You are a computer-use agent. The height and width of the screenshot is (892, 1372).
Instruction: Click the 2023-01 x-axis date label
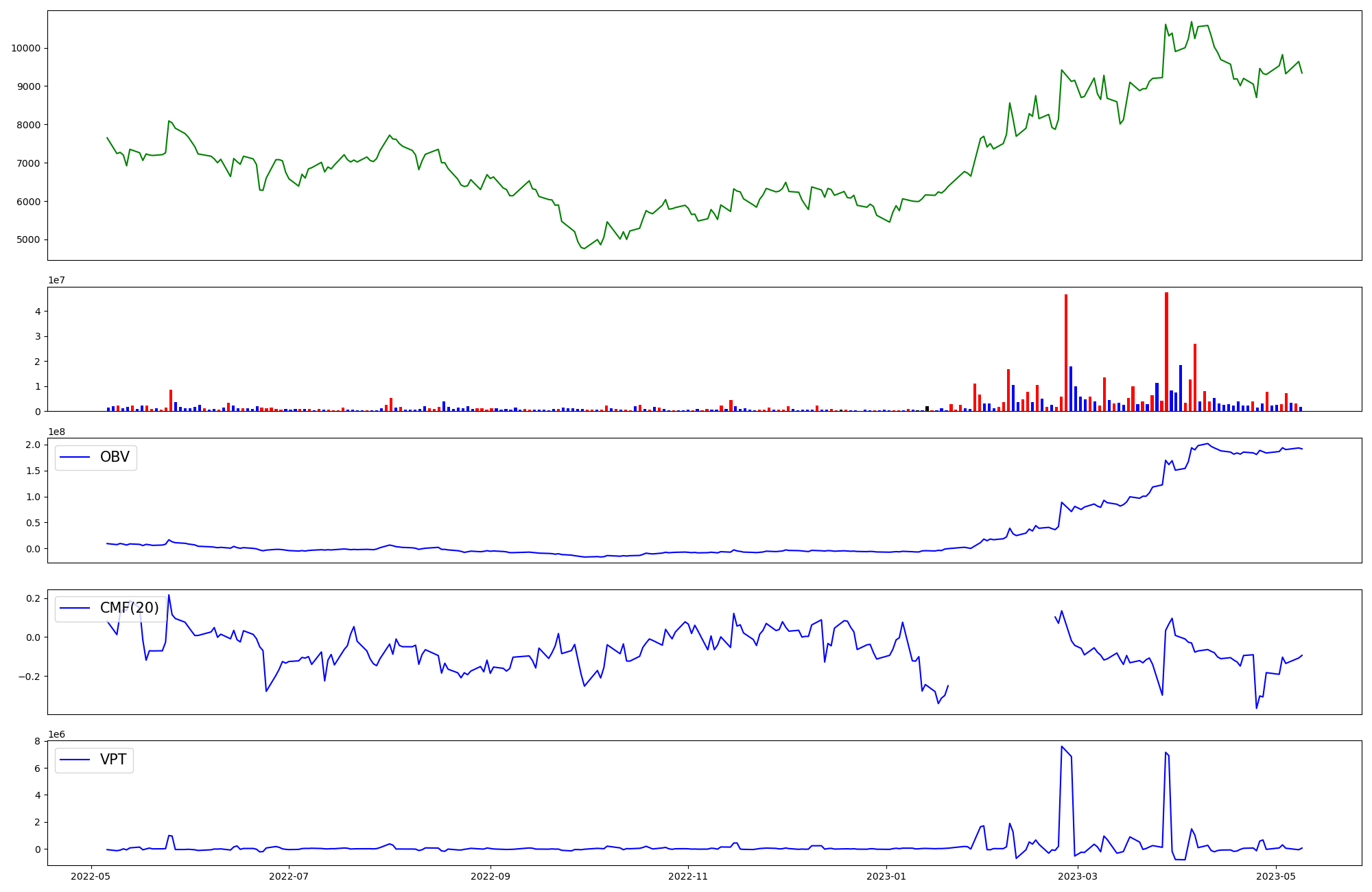click(x=886, y=876)
